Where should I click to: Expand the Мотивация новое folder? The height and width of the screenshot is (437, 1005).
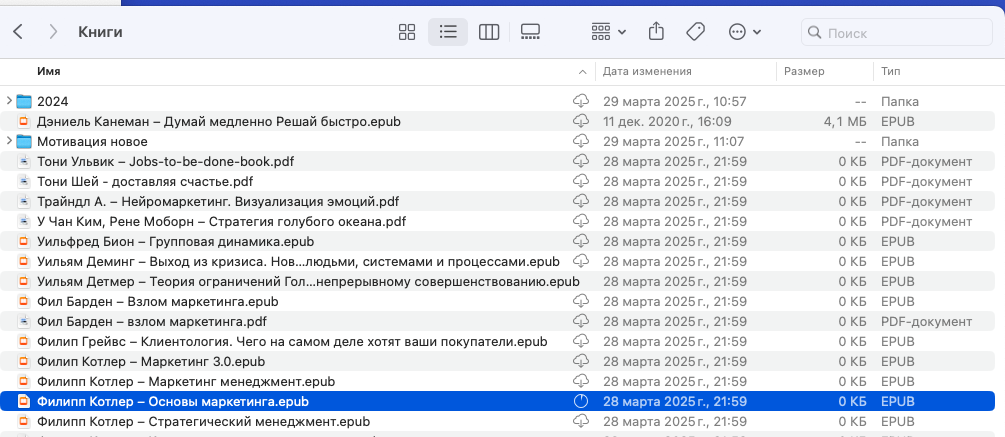point(9,141)
